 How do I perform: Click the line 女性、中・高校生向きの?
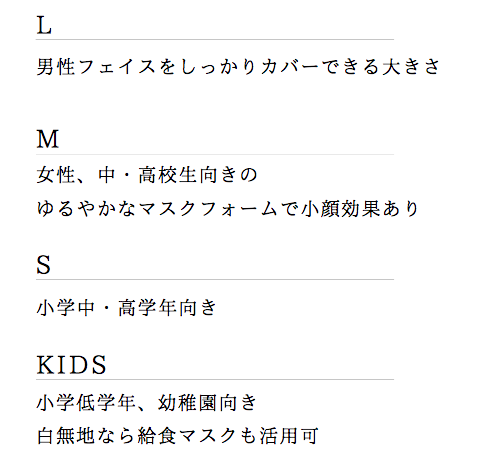click(147, 175)
